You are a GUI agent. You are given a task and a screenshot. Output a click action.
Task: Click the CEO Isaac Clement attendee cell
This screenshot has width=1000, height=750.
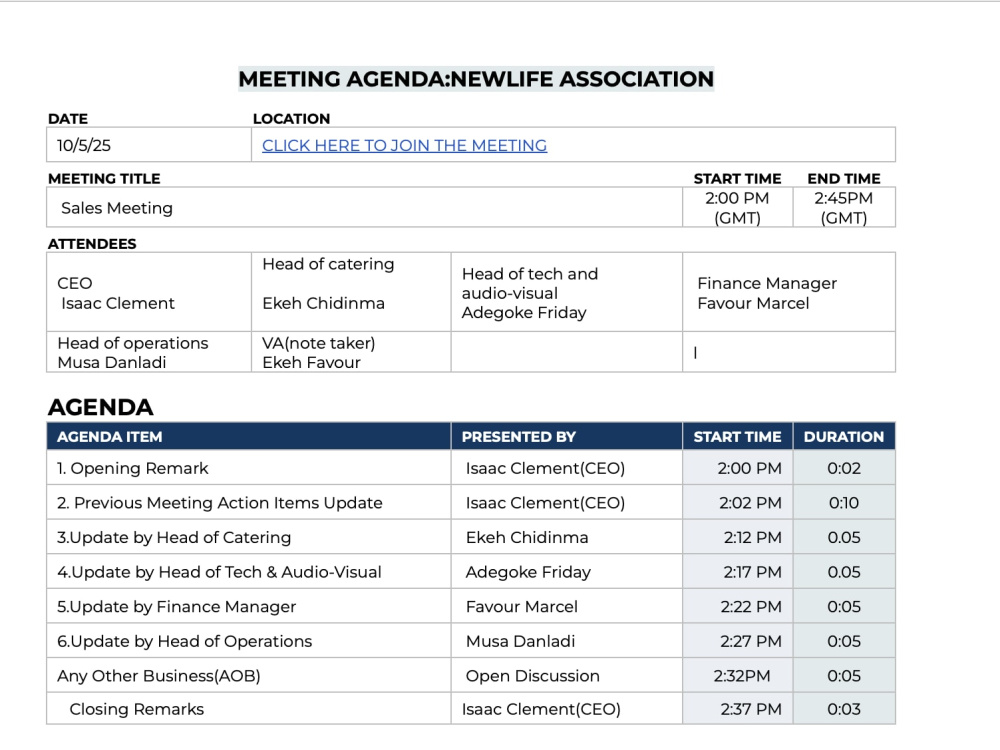point(149,292)
